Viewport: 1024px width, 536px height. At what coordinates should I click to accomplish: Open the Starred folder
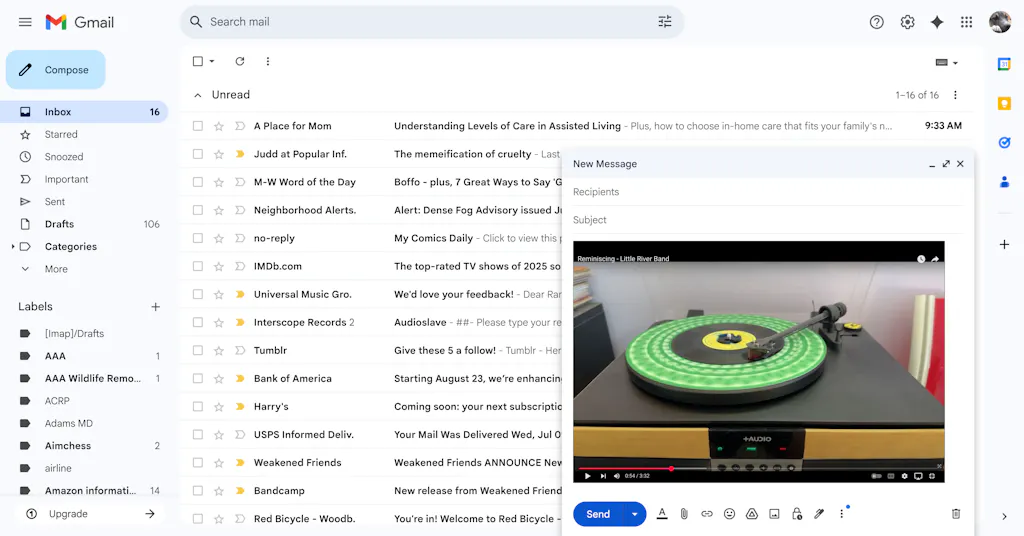tap(61, 134)
